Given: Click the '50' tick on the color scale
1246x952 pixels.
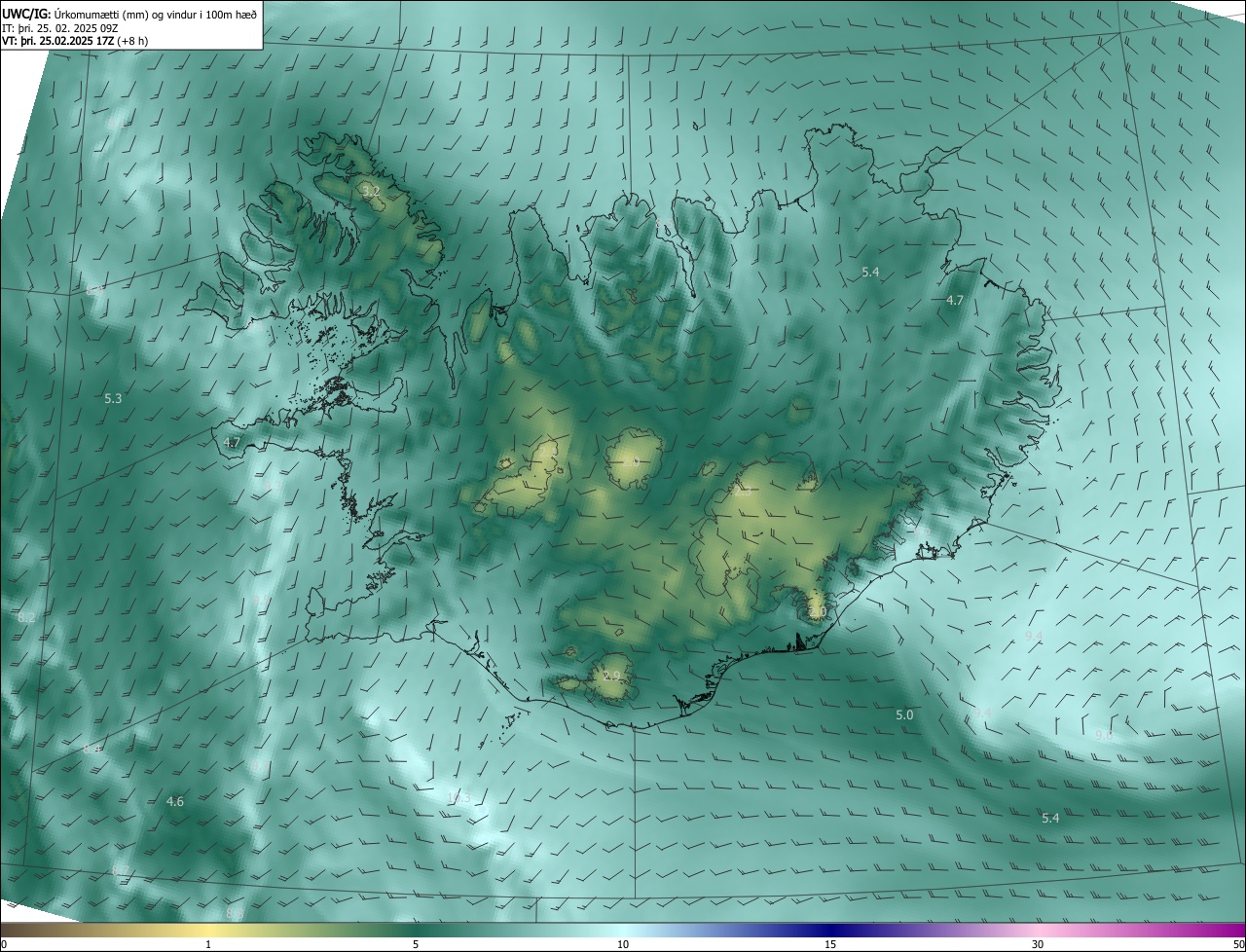Looking at the screenshot, I should [x=1238, y=944].
